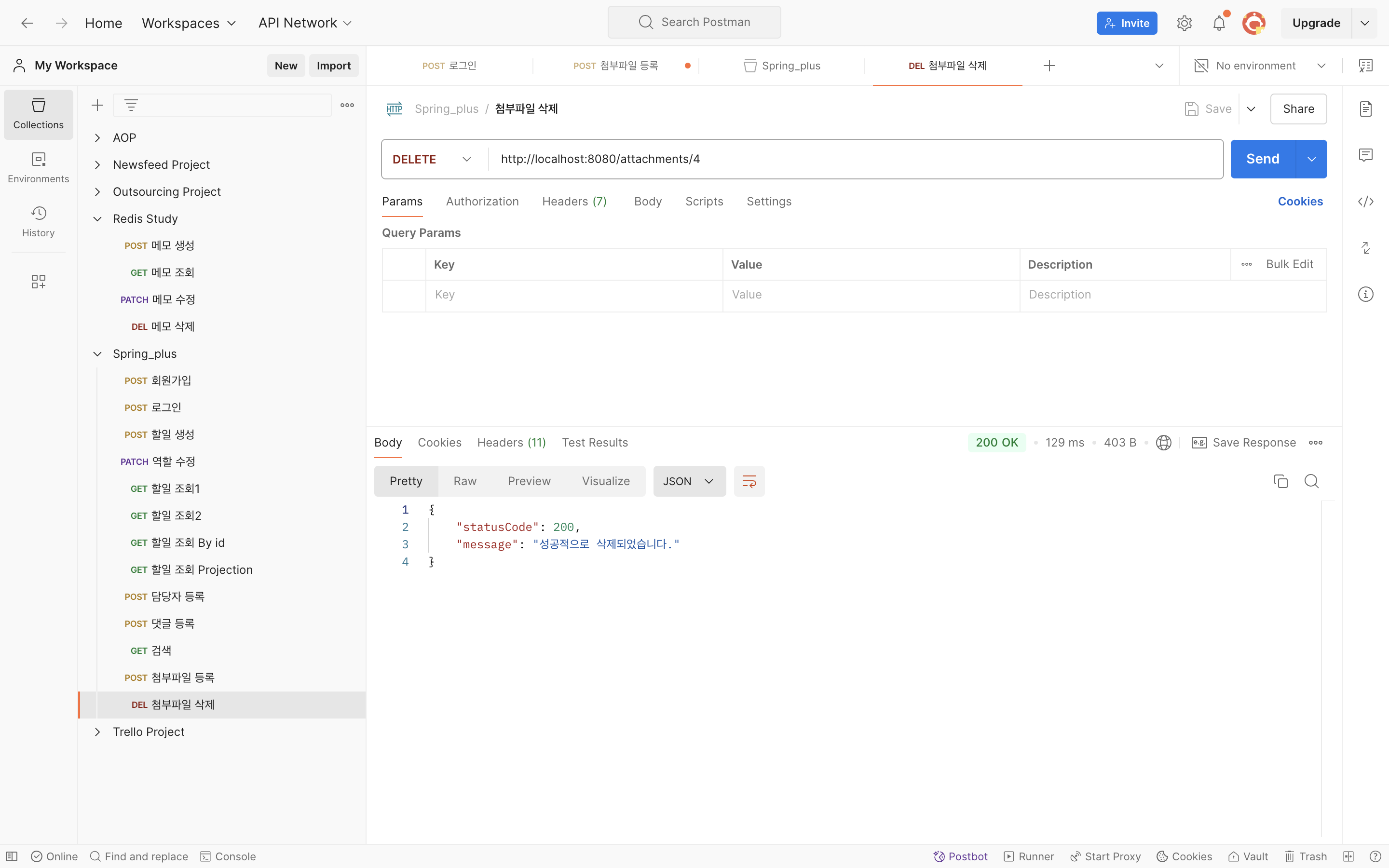Go back with the left arrow

(x=27, y=23)
